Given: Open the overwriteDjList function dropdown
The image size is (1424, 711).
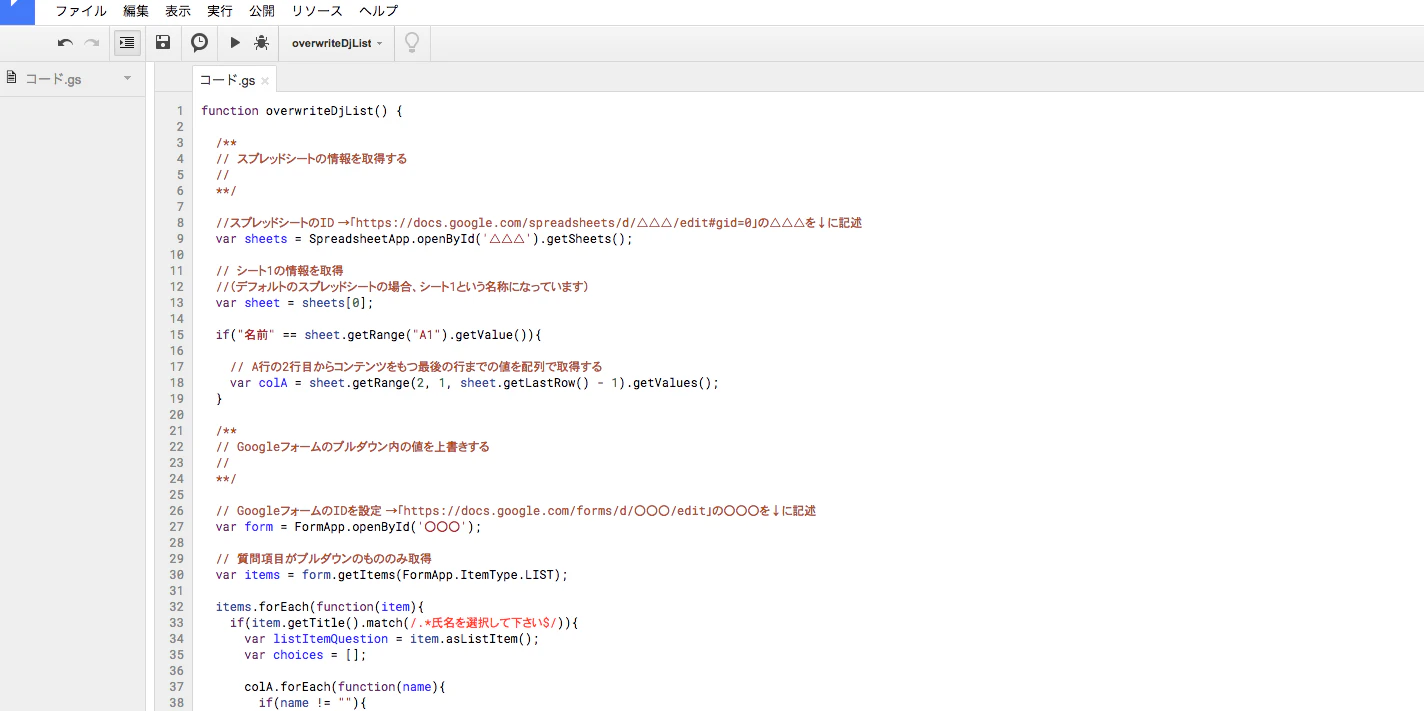Looking at the screenshot, I should pos(337,43).
